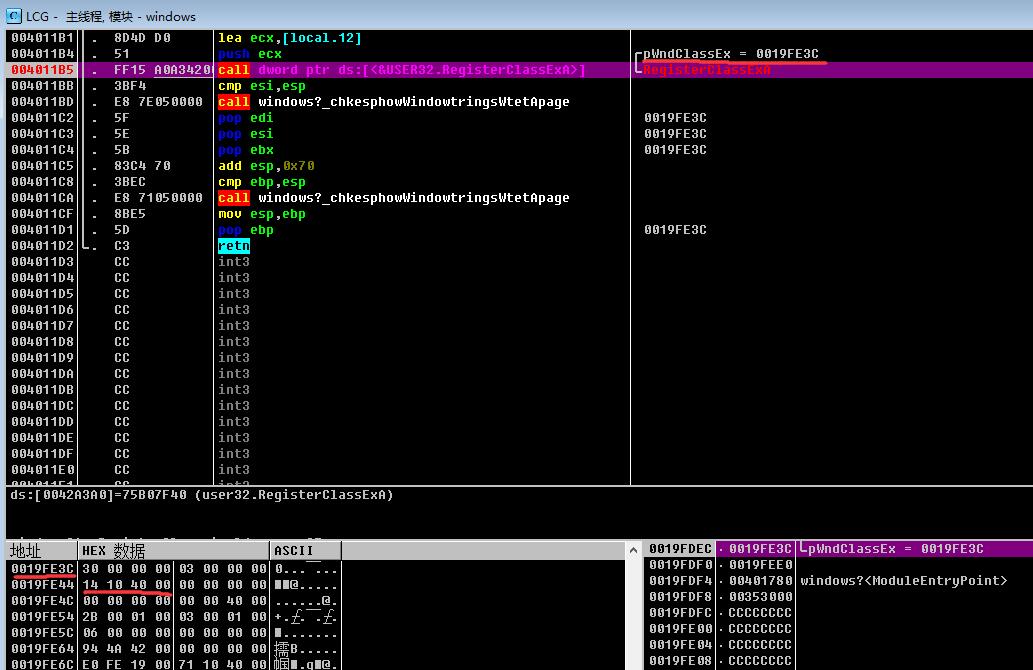Click the ModuleEntryPoint stack entry

tap(903, 581)
